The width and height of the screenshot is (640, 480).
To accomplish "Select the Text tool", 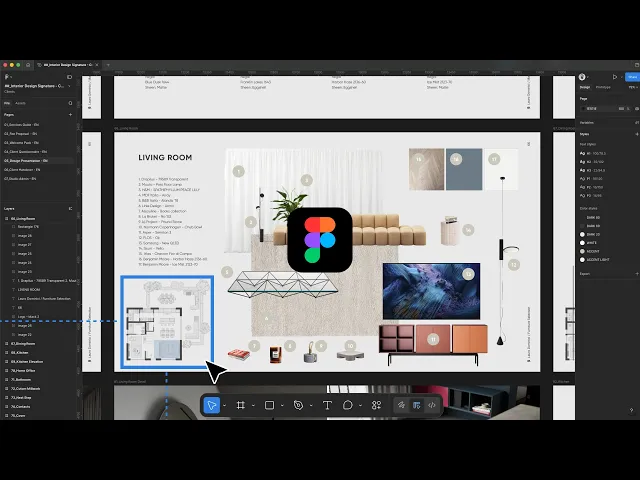I will pos(327,405).
